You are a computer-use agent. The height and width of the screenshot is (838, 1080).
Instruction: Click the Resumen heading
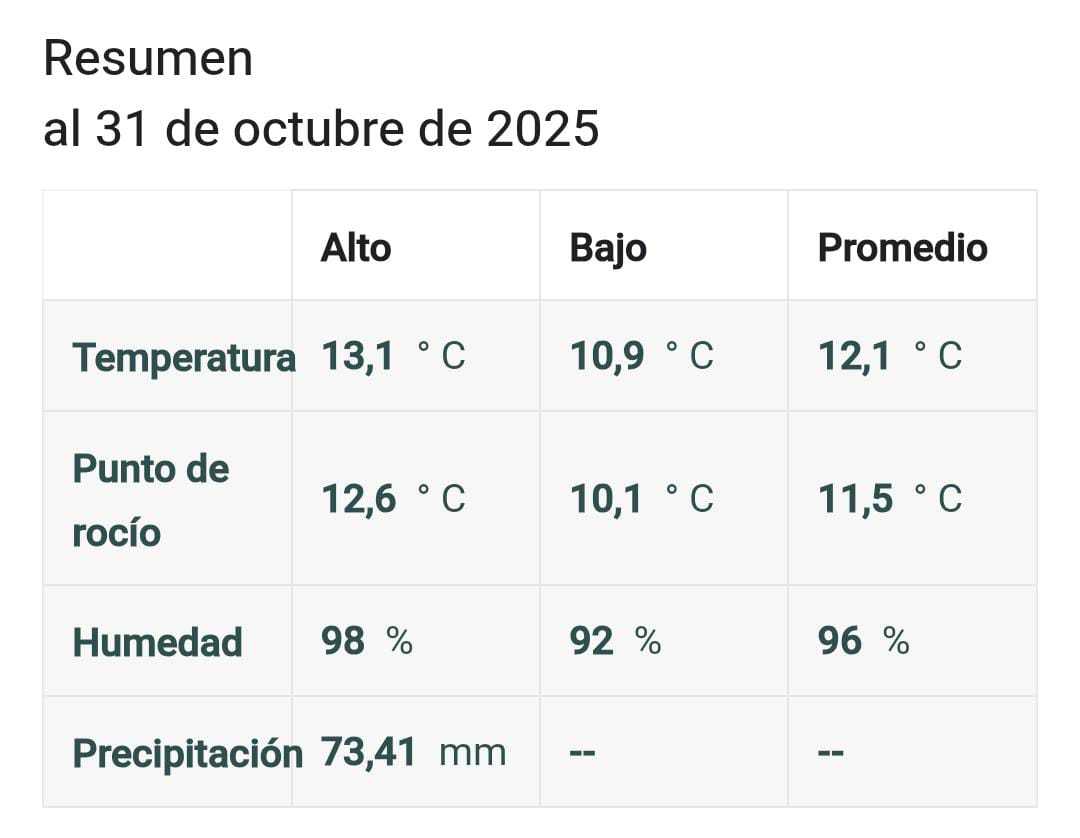click(148, 59)
